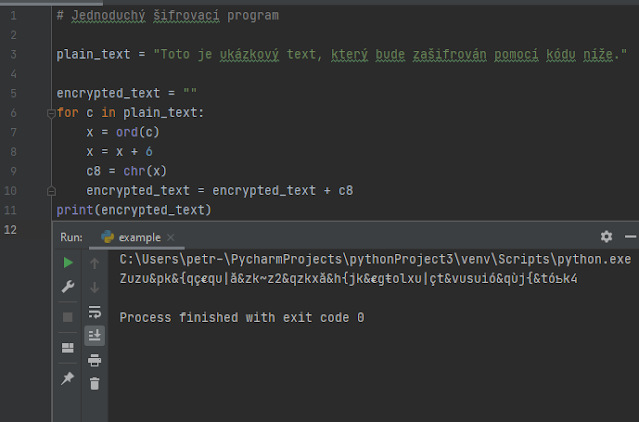Toggle scroll to end of output
639x422 pixels.
pyautogui.click(x=95, y=336)
